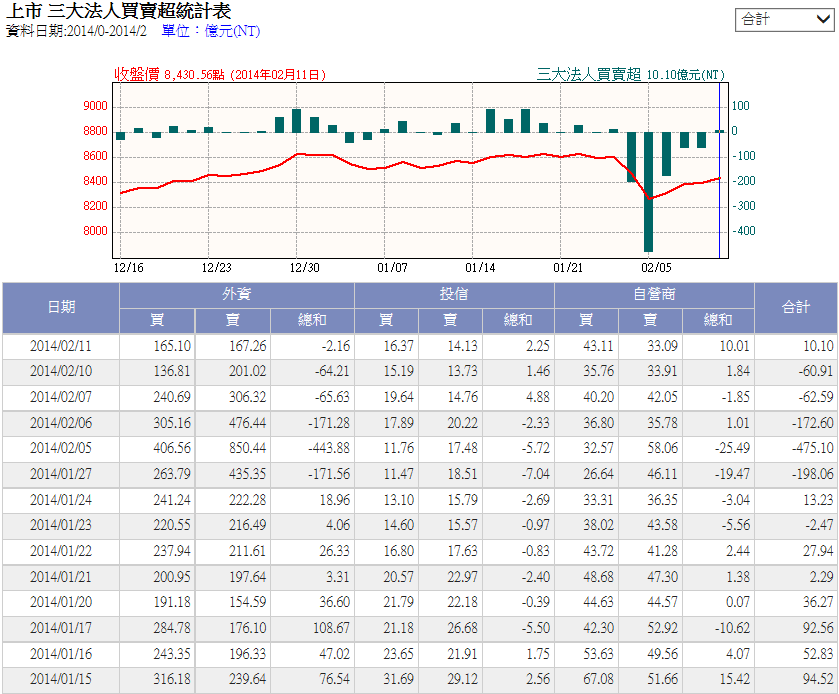Click trust net value -7.04
Viewport: 839px width, 694px height.
(x=536, y=474)
